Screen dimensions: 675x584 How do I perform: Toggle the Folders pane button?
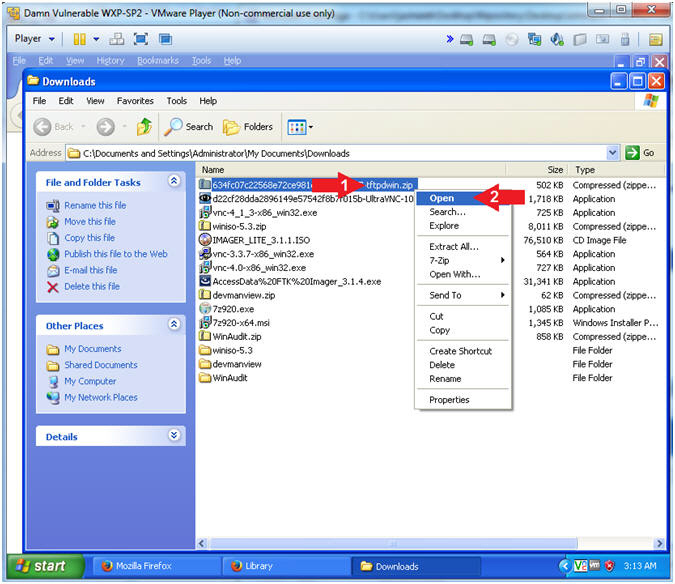pos(248,127)
